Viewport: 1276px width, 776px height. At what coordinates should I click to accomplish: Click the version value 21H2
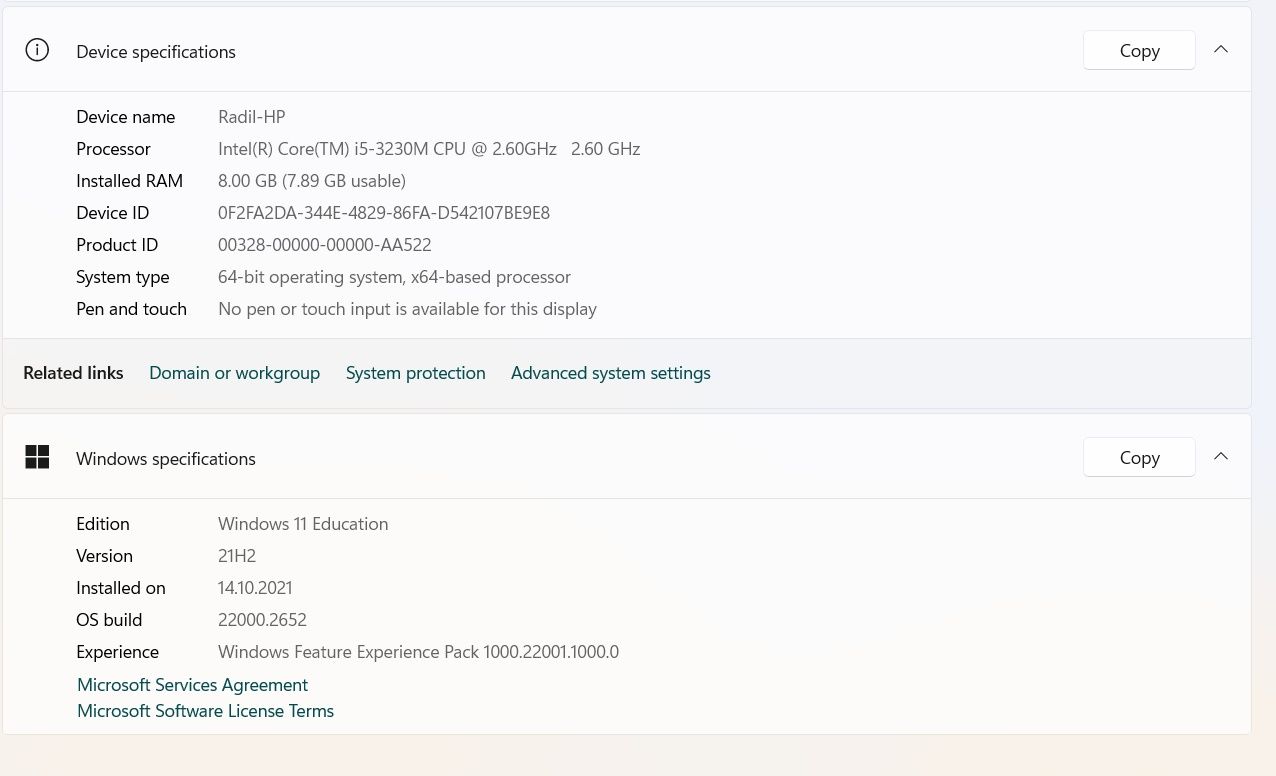coord(237,556)
